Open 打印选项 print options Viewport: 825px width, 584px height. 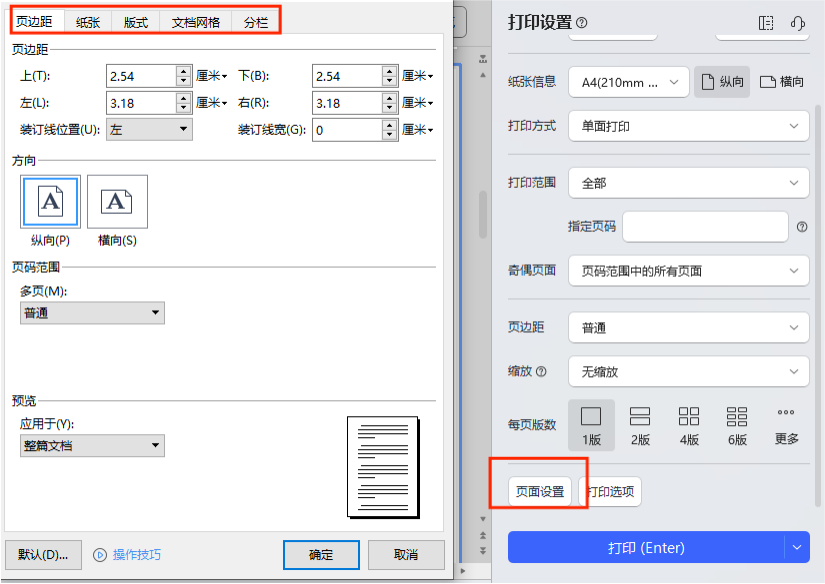[x=610, y=491]
